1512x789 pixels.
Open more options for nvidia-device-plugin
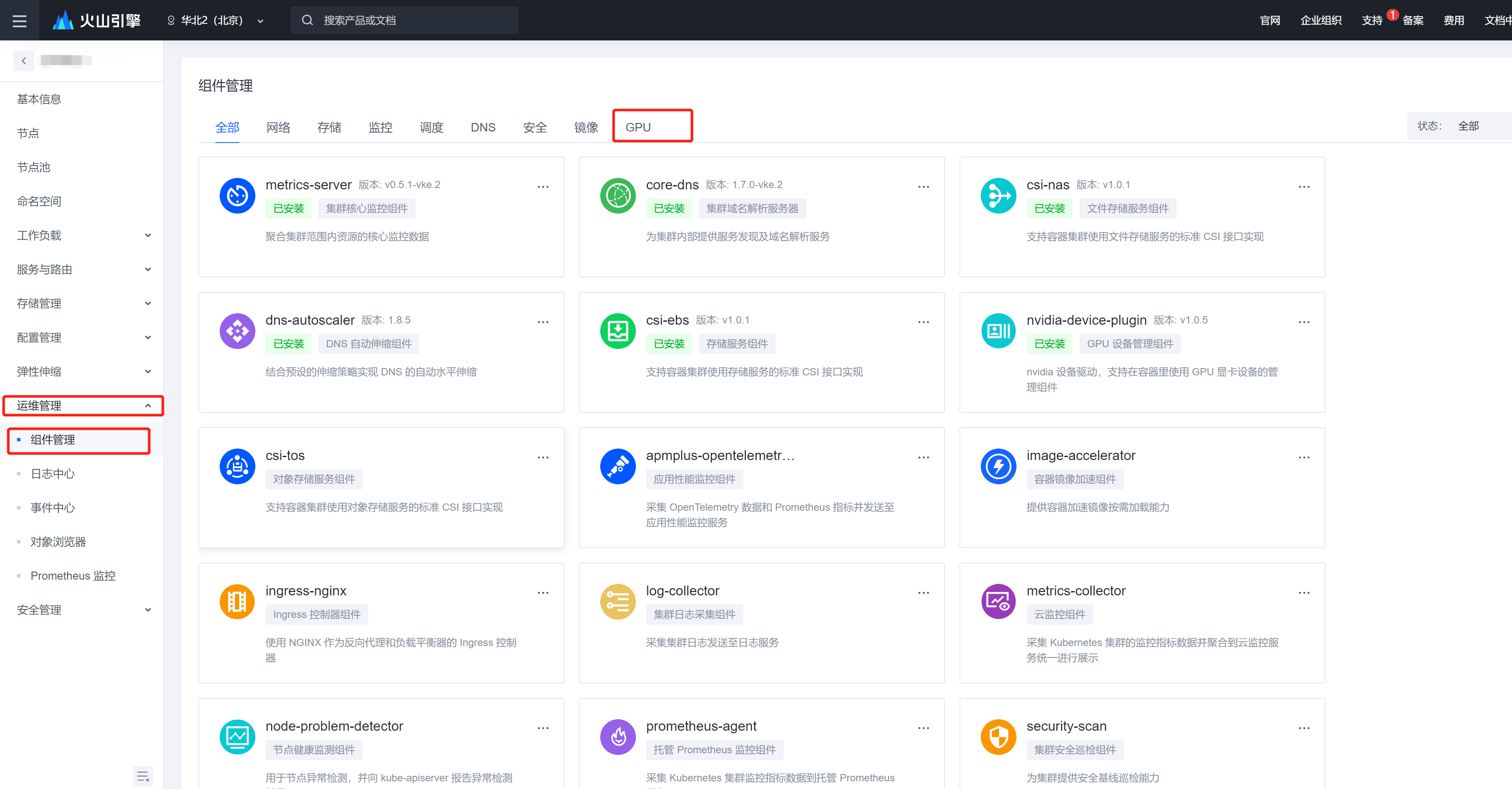pyautogui.click(x=1303, y=322)
